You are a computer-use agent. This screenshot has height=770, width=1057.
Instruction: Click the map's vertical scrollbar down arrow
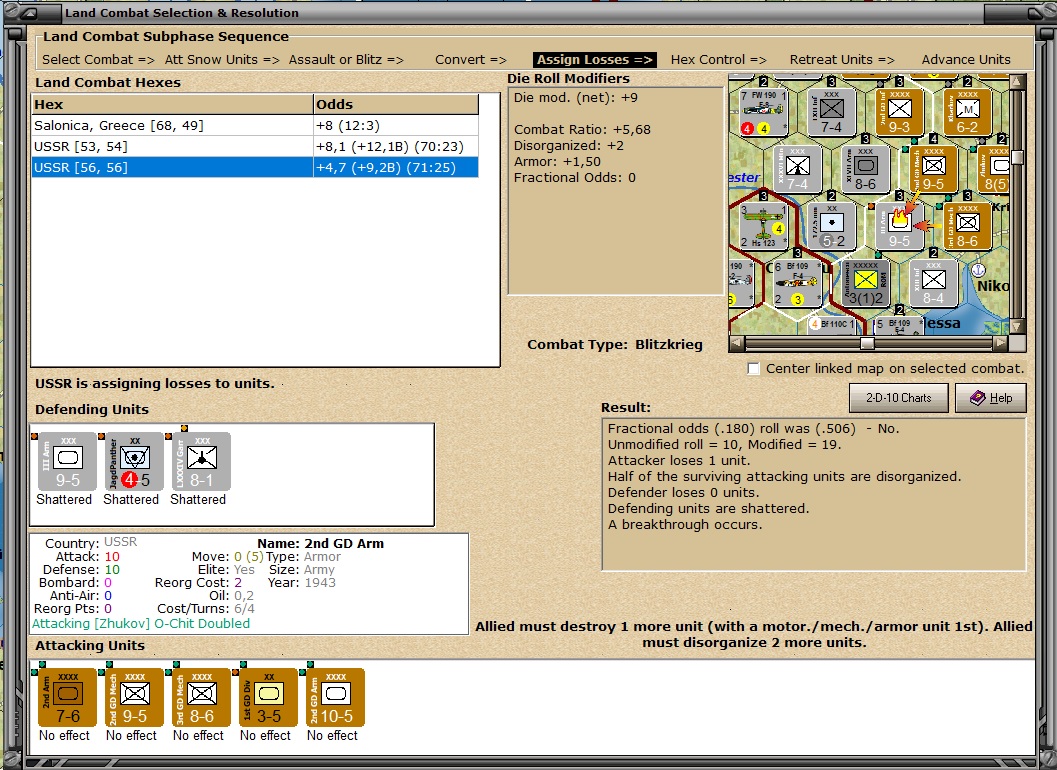pos(1017,326)
